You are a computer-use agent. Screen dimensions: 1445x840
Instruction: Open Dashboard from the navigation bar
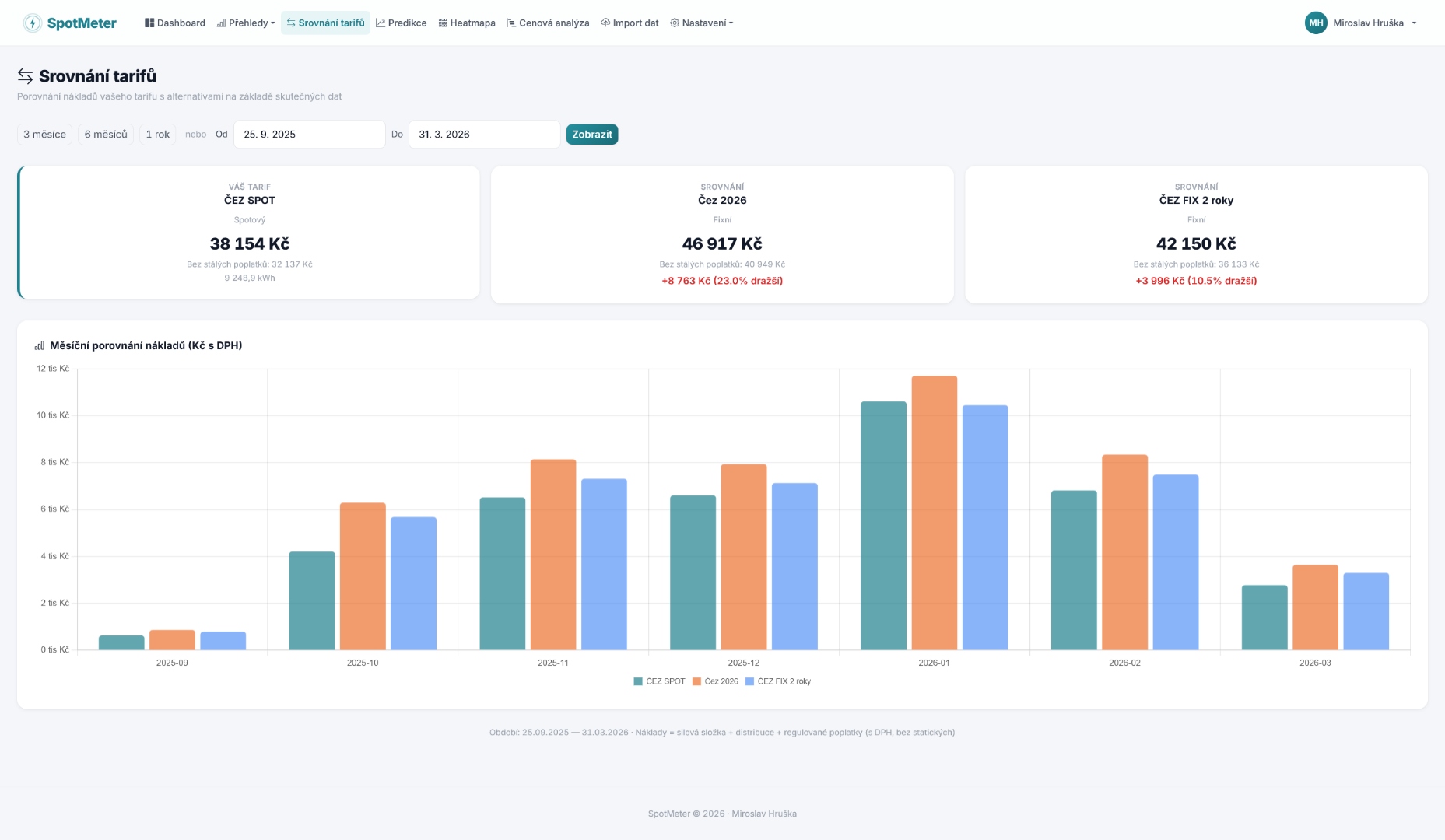coord(175,23)
